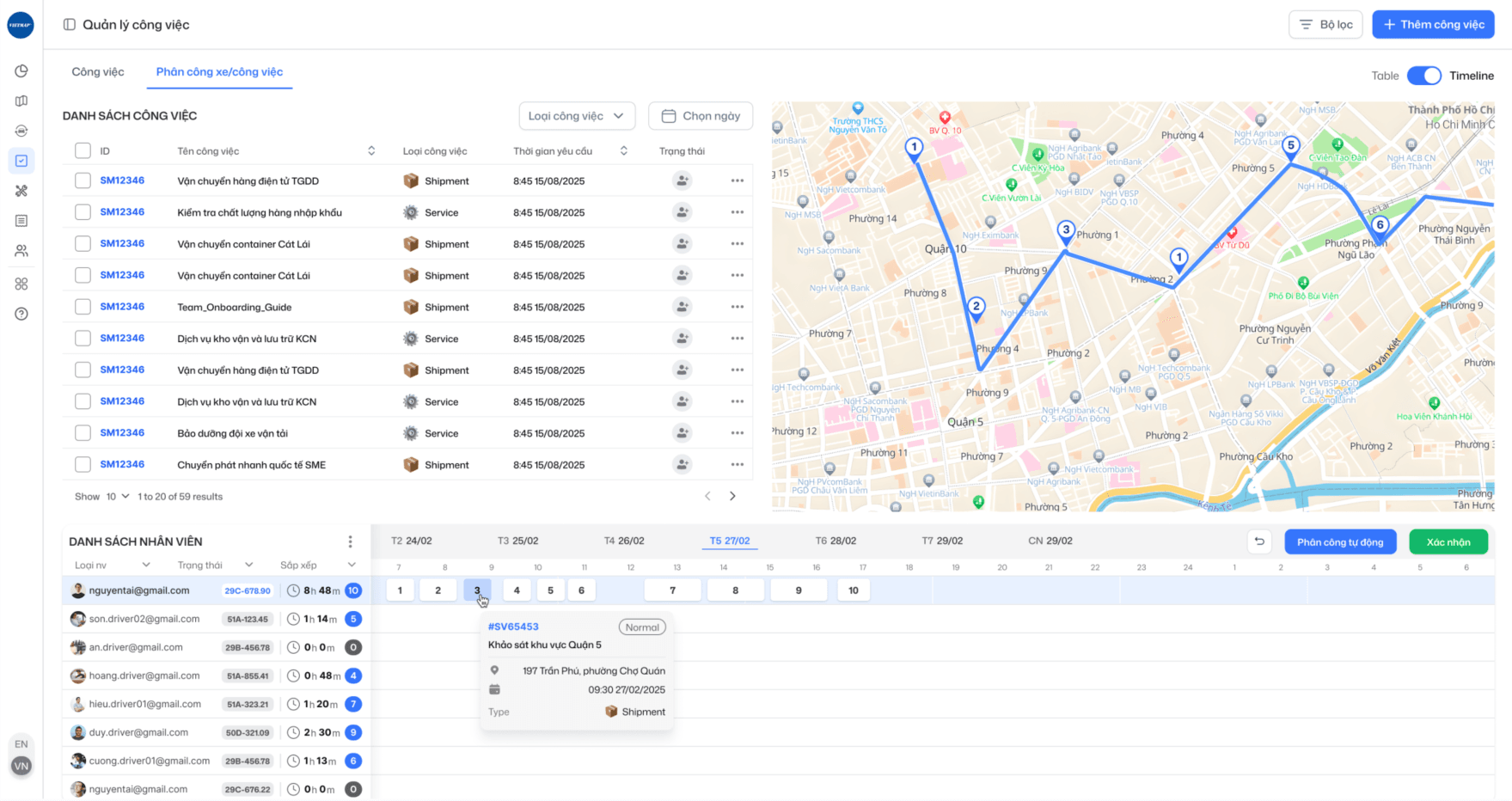Click the undo arrow icon beside Phân công tự động
The width and height of the screenshot is (1512, 801).
[1259, 541]
